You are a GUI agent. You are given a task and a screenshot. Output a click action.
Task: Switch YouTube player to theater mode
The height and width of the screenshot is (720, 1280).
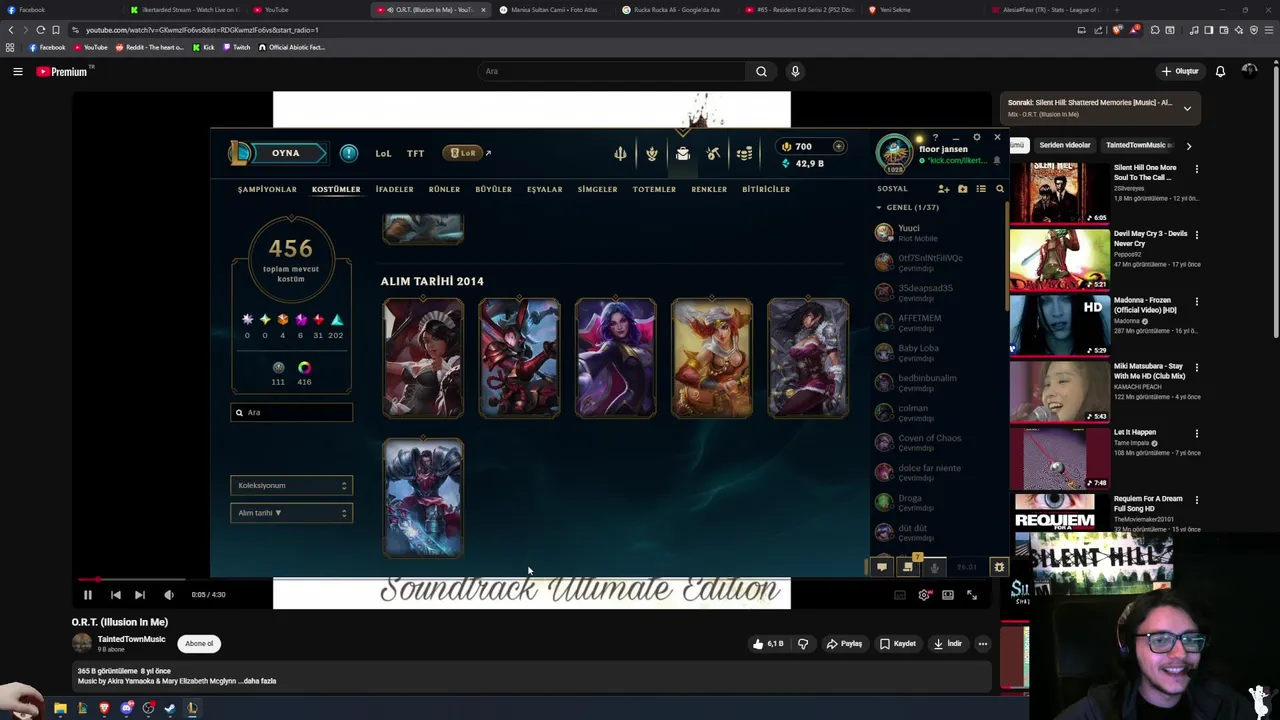pos(948,595)
